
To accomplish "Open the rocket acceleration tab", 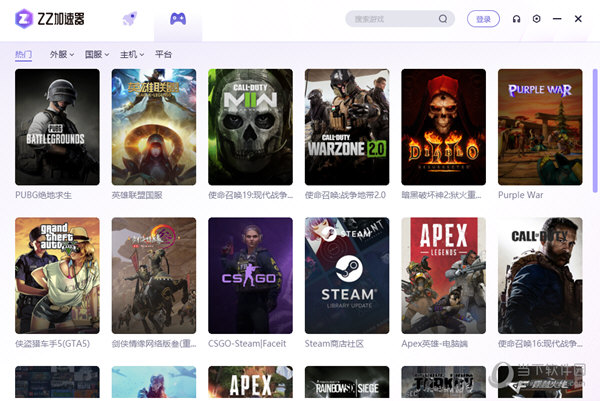I will pos(130,19).
